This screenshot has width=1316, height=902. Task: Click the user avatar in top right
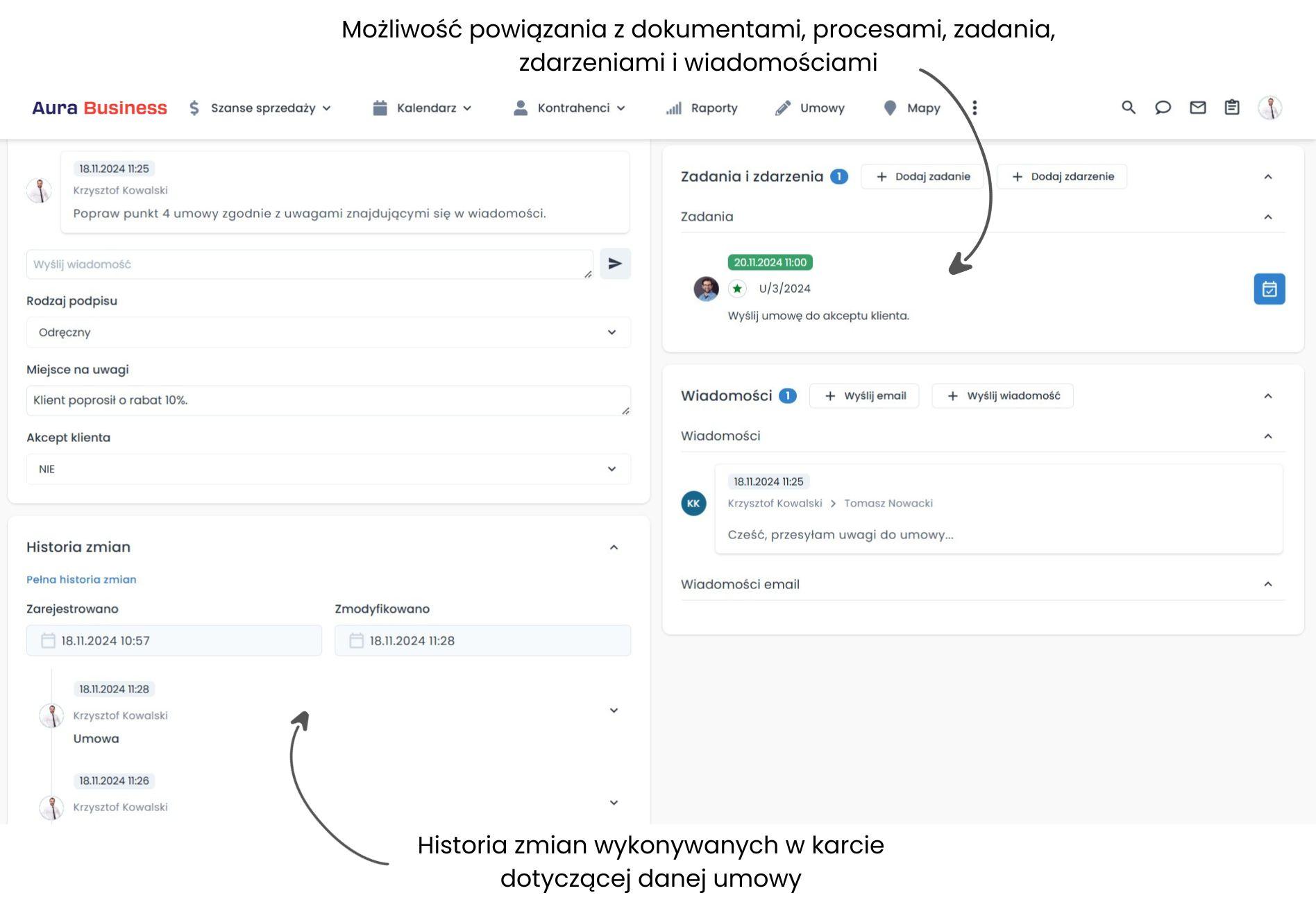[x=1271, y=108]
